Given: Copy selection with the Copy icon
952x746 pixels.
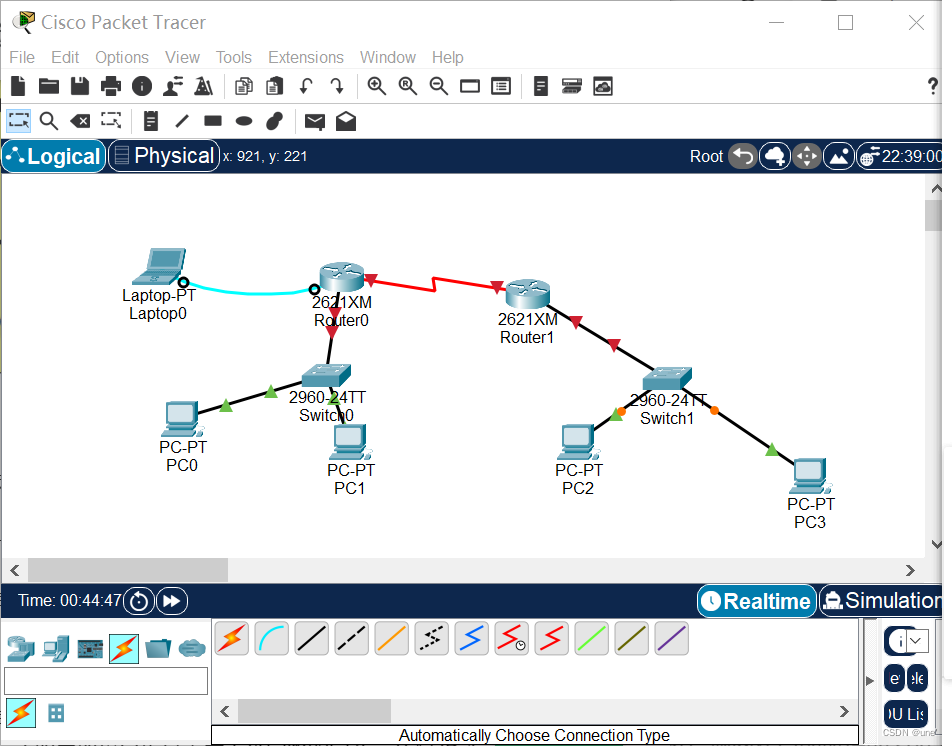Looking at the screenshot, I should [x=244, y=86].
